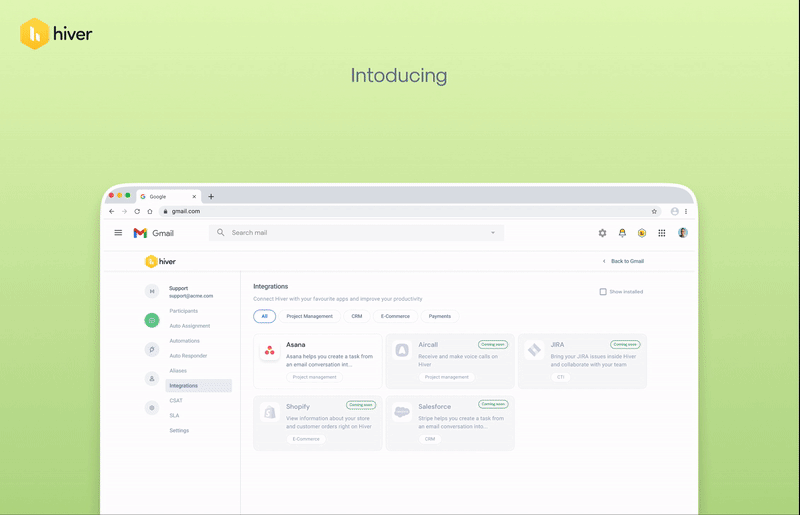Click the Shopify app icon
The width and height of the screenshot is (800, 515).
tap(269, 412)
